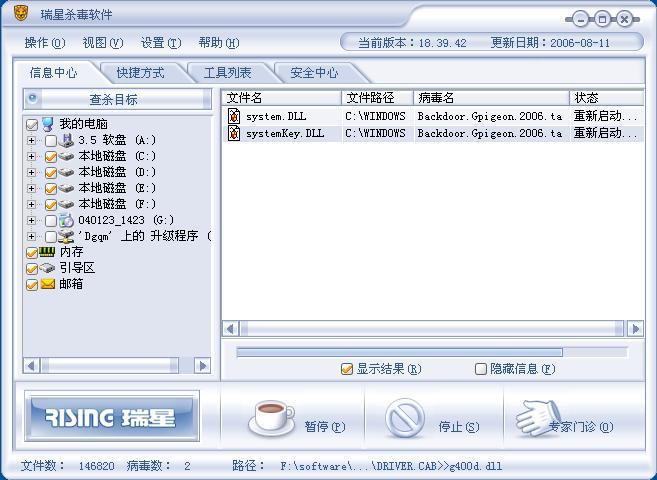The height and width of the screenshot is (480, 657).
Task: Switch to the 工具列表 tab
Action: tap(228, 73)
